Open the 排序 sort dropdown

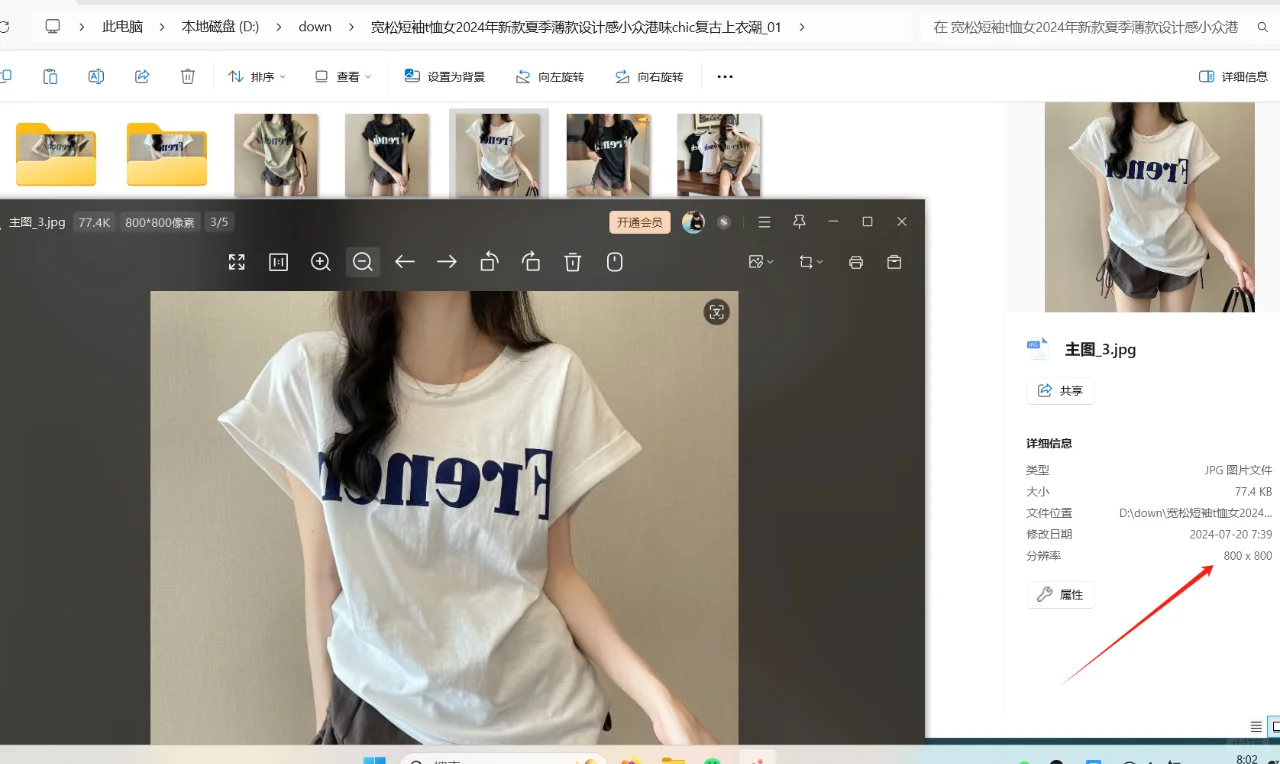pyautogui.click(x=257, y=76)
